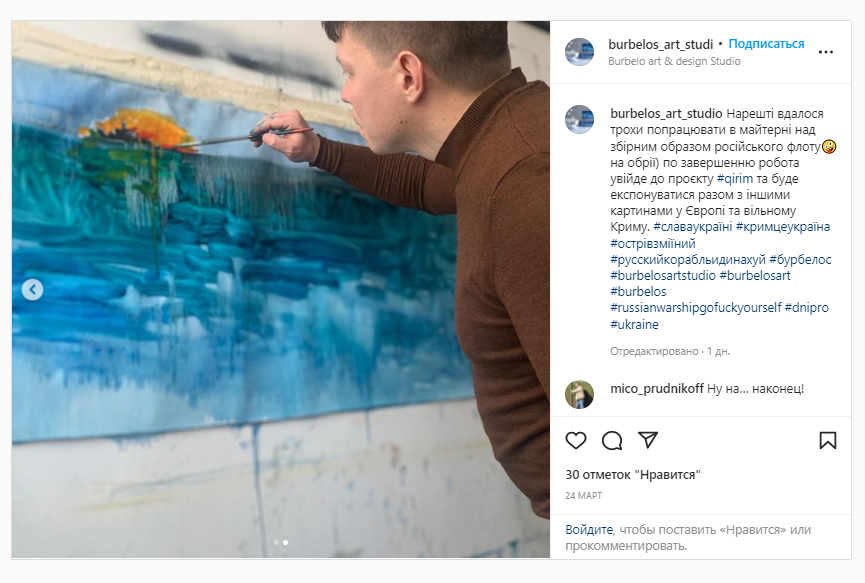Go to previous photo with left arrow

tap(33, 290)
